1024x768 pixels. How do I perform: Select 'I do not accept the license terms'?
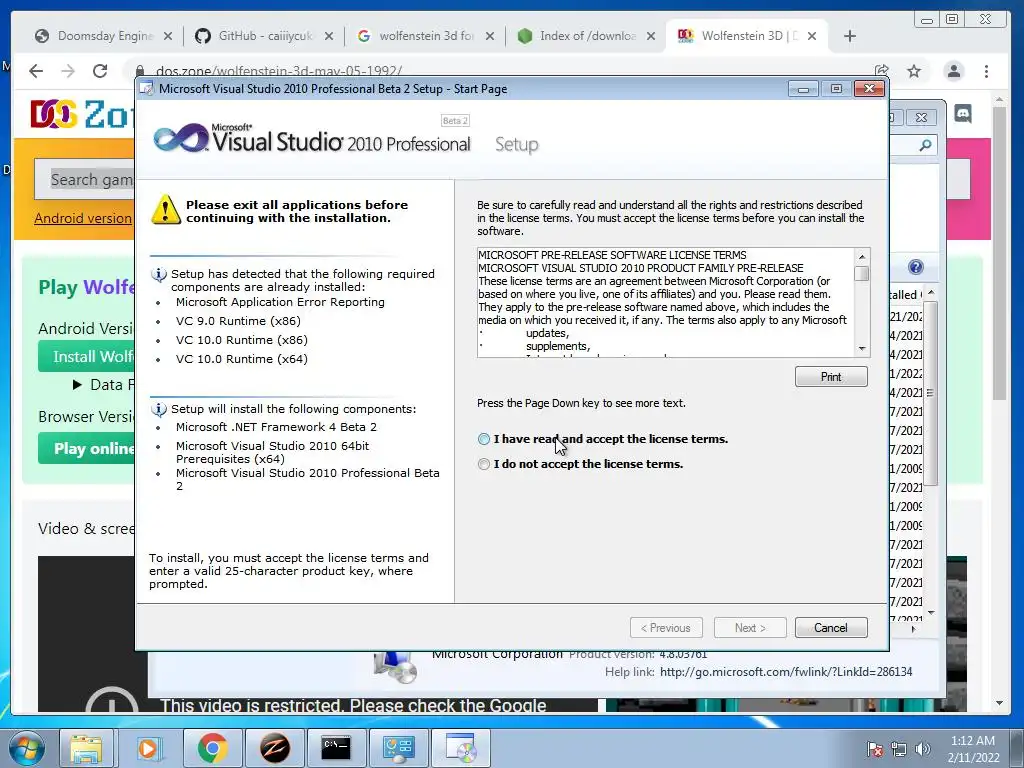pyautogui.click(x=484, y=464)
